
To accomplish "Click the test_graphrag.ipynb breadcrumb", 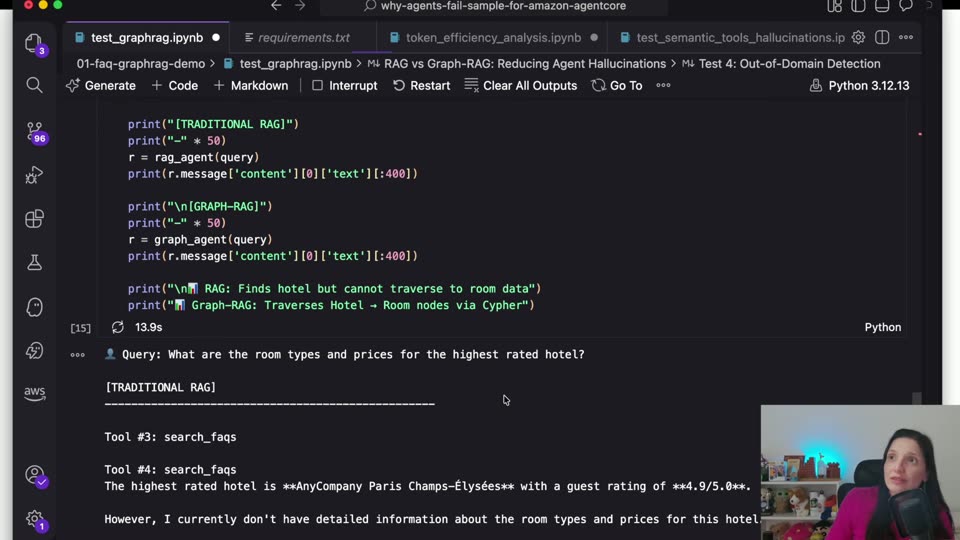I will pyautogui.click(x=288, y=64).
